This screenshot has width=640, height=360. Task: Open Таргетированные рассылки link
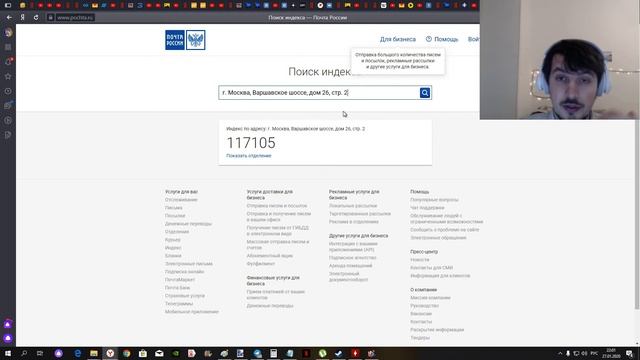360,214
